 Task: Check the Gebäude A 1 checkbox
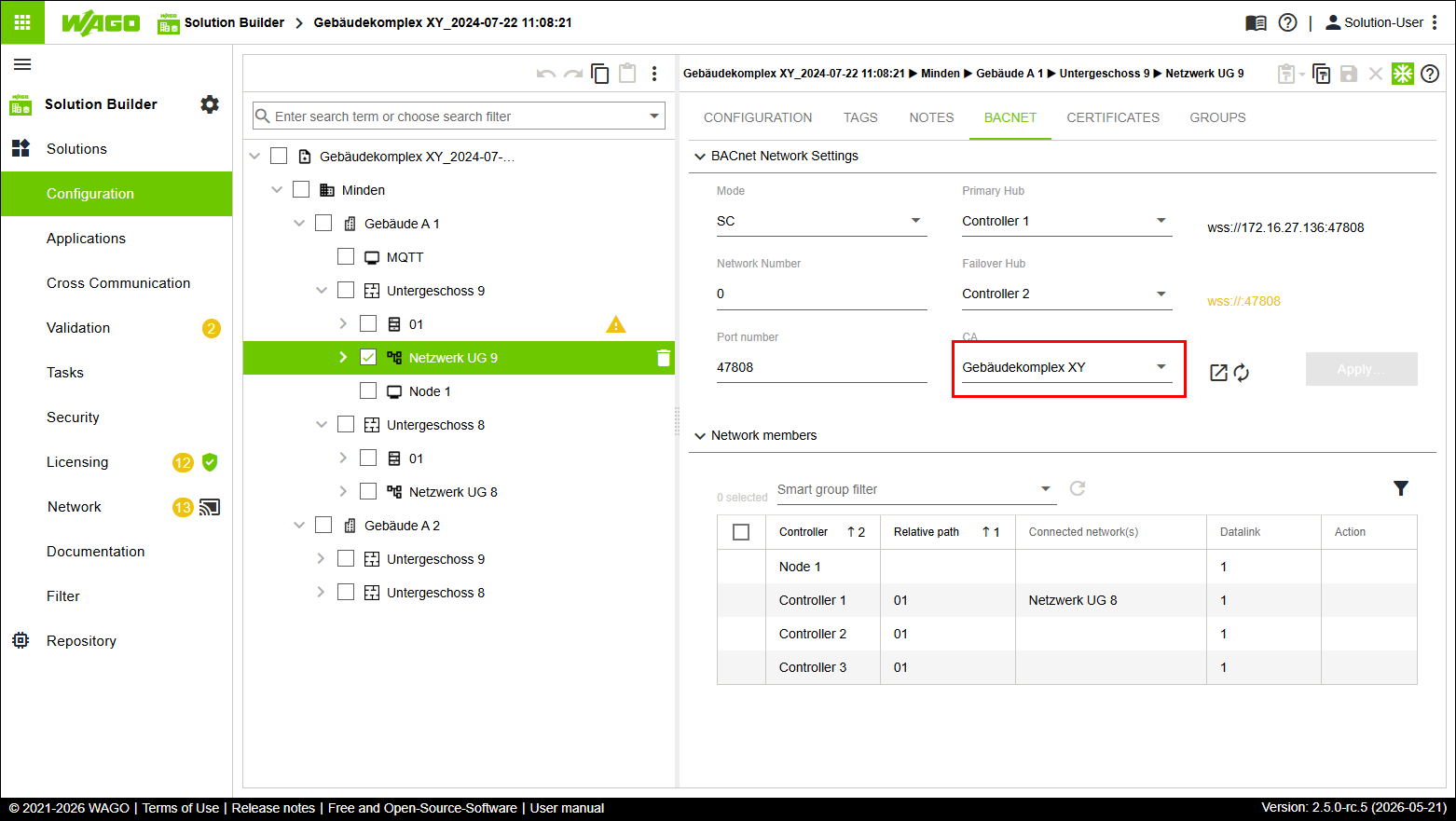tap(323, 224)
